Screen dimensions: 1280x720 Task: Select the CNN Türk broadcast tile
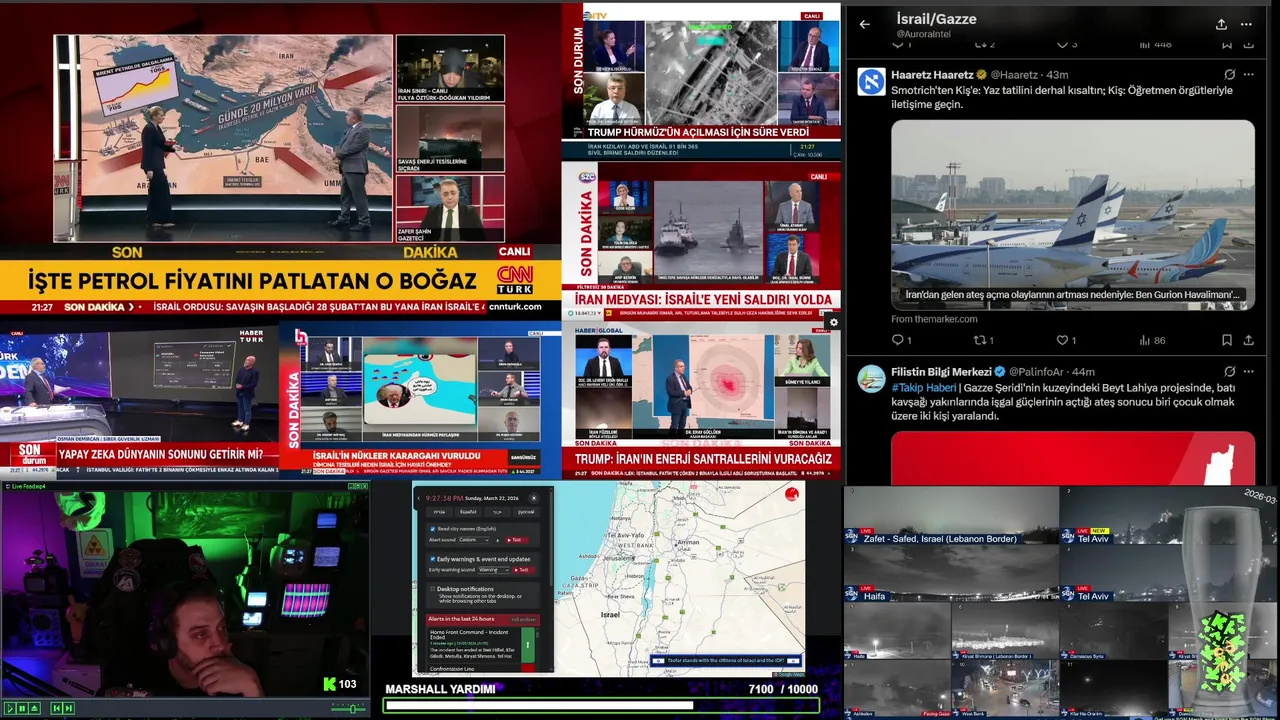[280, 160]
